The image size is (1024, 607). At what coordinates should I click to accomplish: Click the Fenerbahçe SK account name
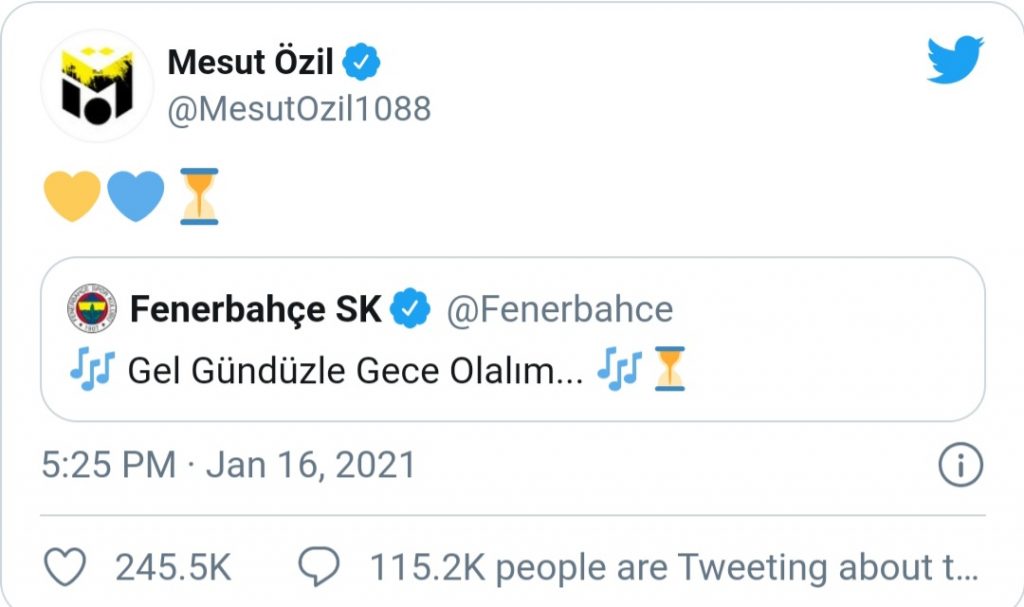(255, 309)
